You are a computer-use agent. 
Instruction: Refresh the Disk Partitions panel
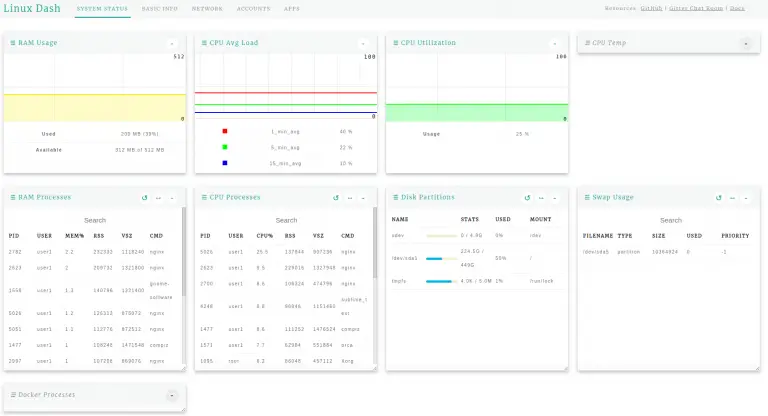click(x=527, y=198)
